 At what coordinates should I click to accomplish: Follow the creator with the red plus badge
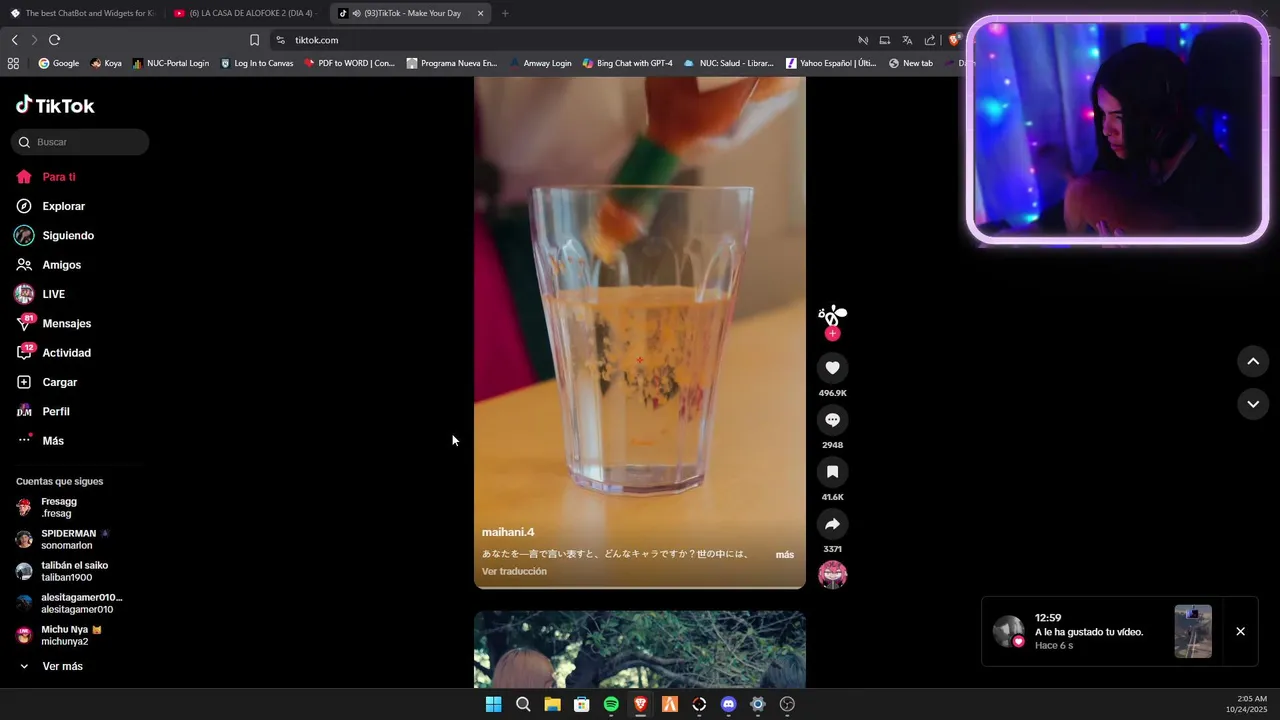[x=832, y=334]
